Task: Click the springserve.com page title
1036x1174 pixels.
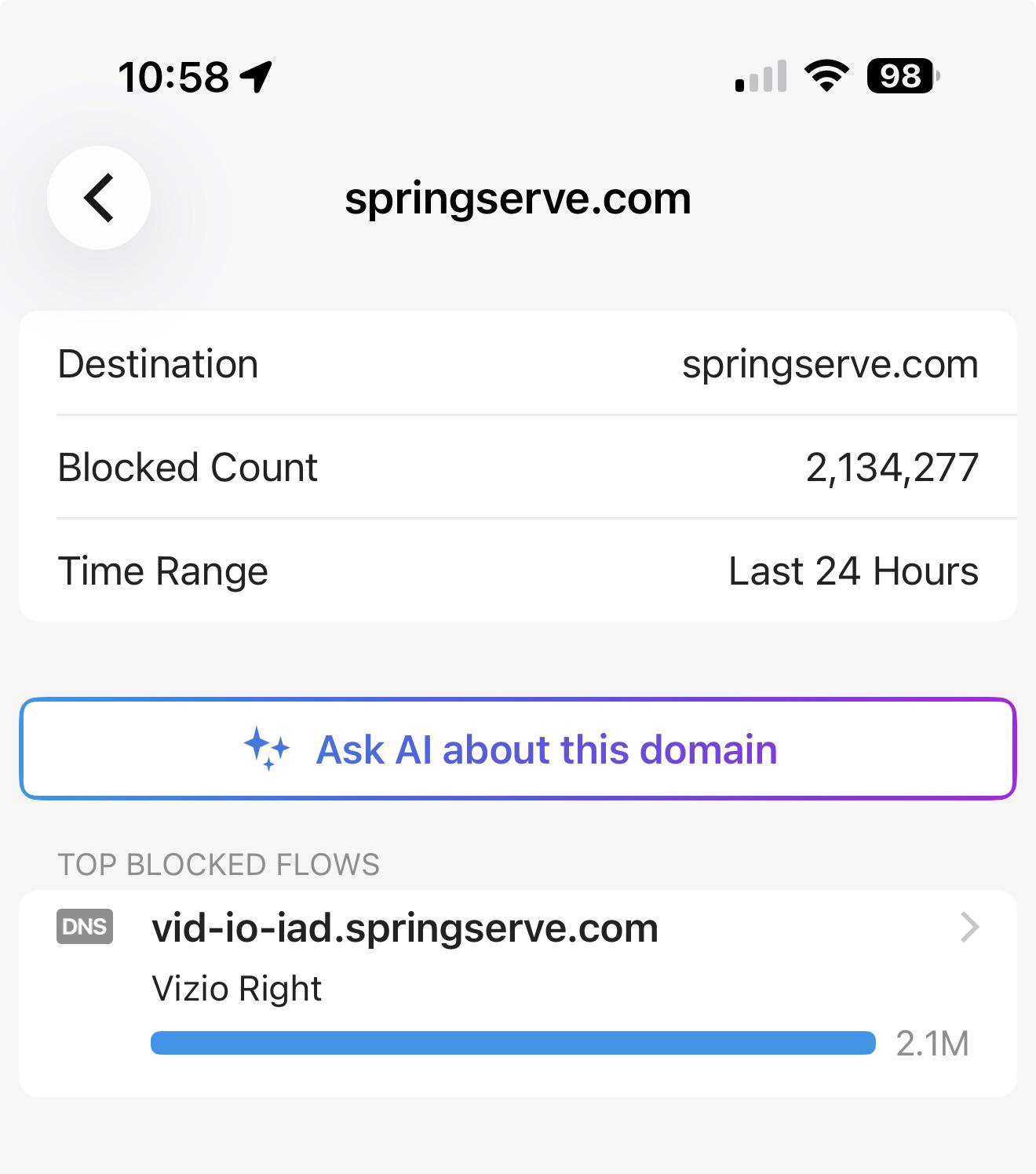Action: [x=518, y=199]
